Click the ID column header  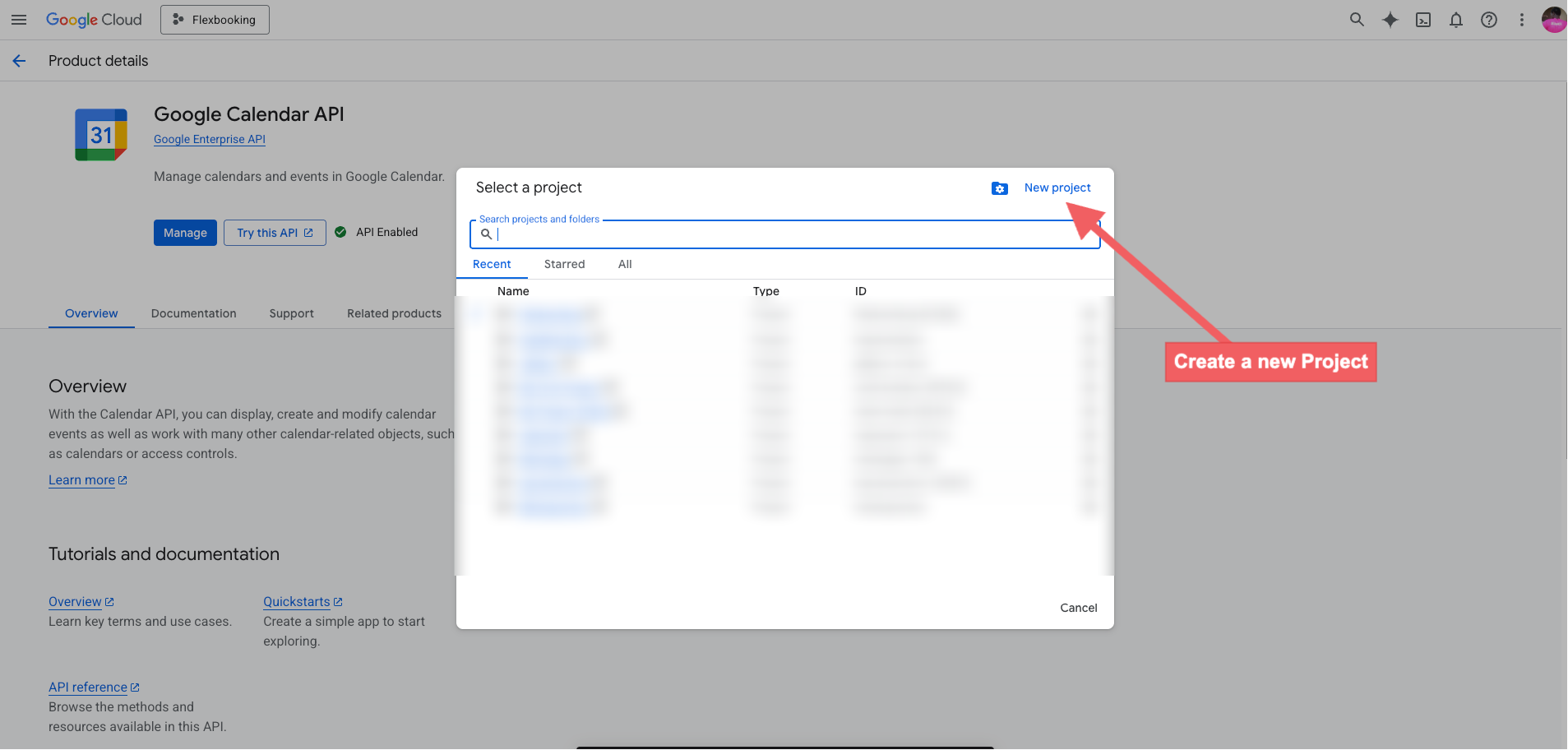[x=861, y=291]
